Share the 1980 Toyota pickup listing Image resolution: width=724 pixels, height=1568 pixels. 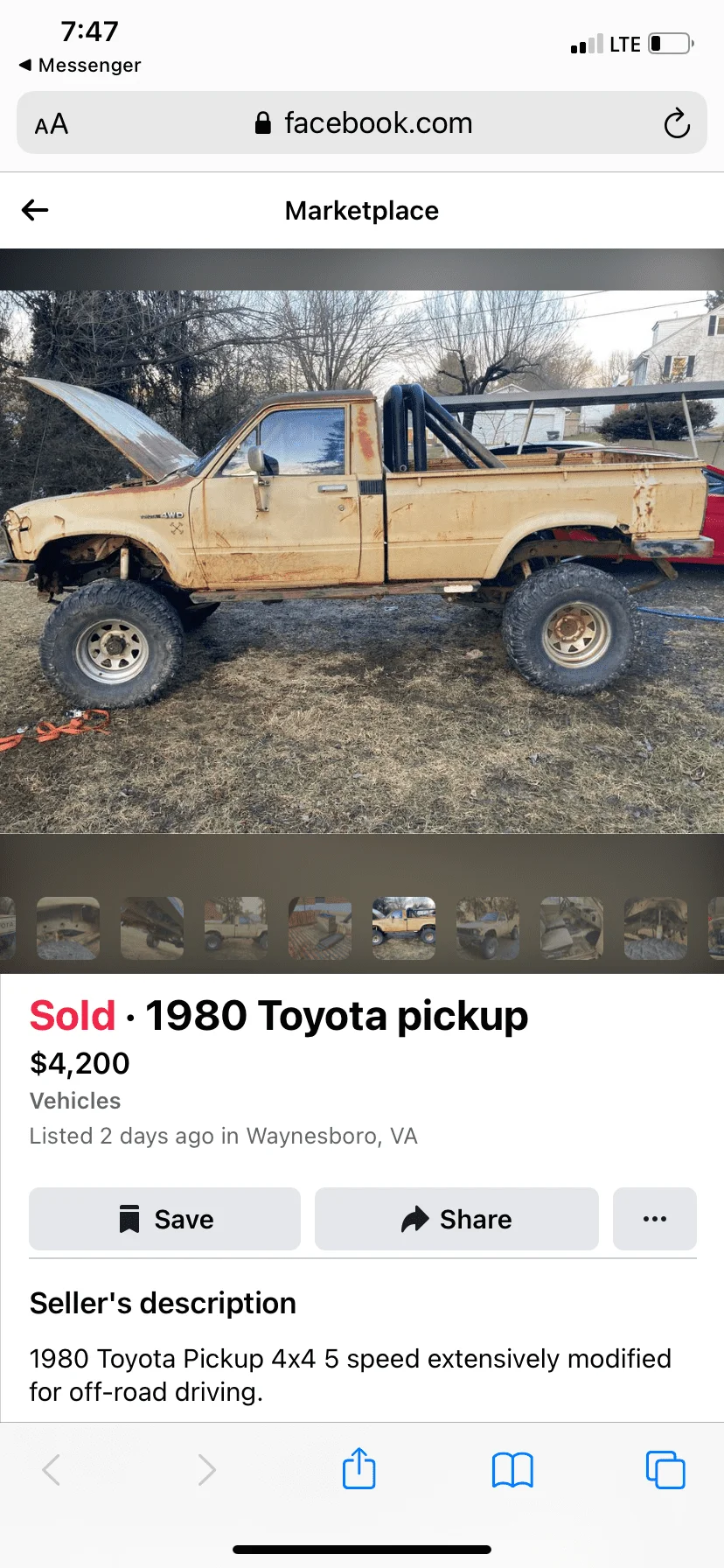(x=456, y=1219)
